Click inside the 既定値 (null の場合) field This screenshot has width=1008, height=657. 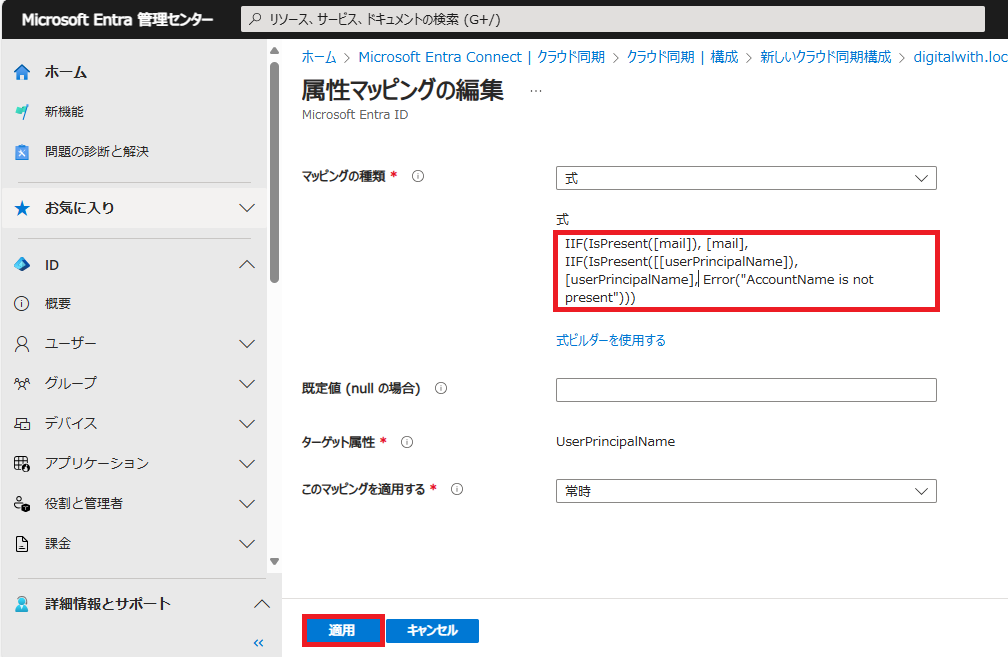click(x=745, y=389)
